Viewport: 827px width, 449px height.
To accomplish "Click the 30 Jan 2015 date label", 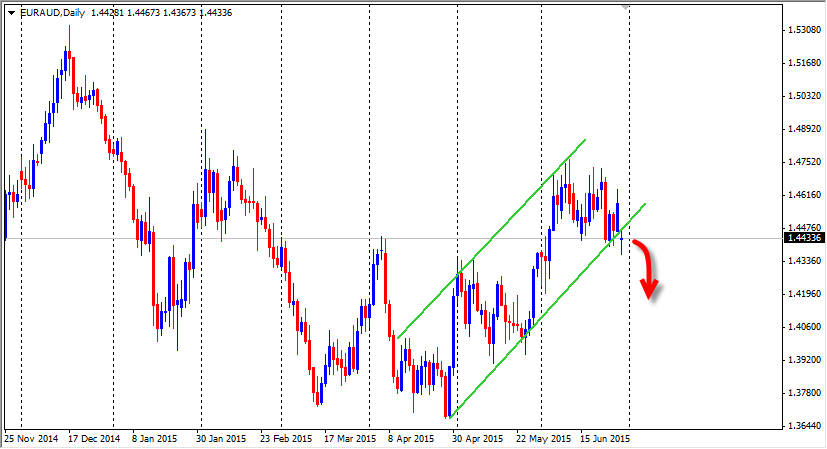I will [x=221, y=438].
